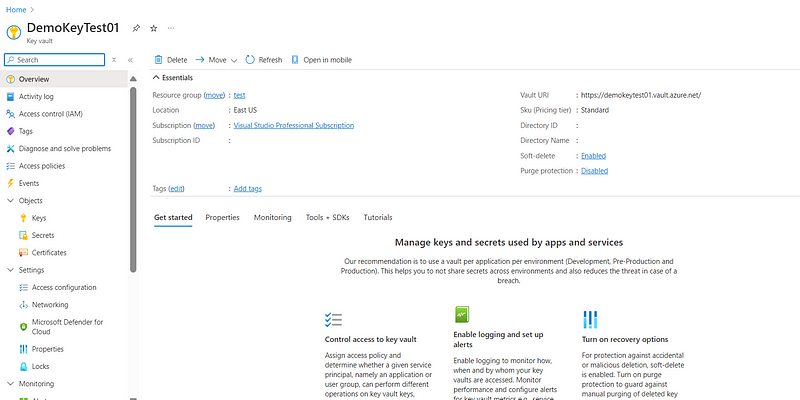Click the Add tags link
The image size is (800, 400).
click(247, 188)
